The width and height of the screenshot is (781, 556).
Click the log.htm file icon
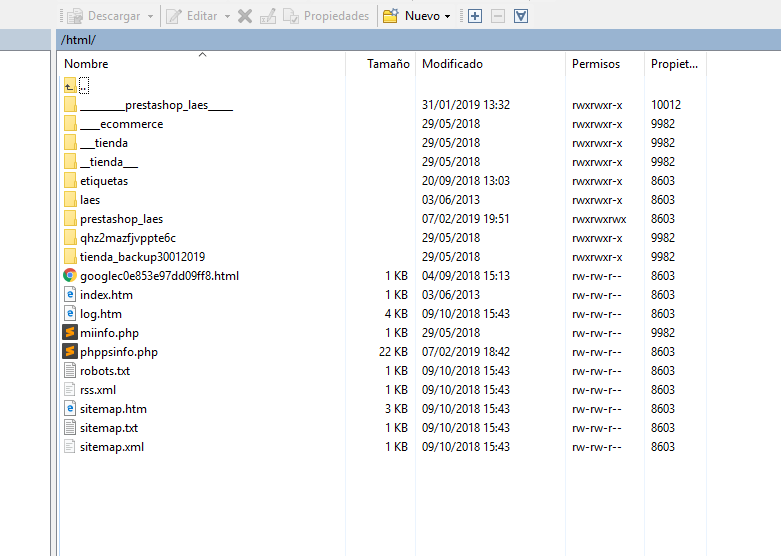[x=70, y=313]
